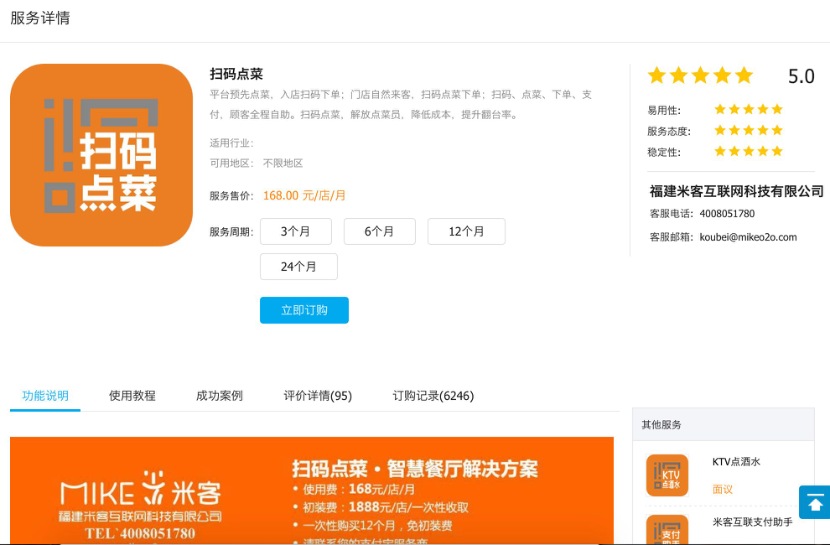Open the 成功案例 tab
The height and width of the screenshot is (545, 830).
(x=219, y=396)
